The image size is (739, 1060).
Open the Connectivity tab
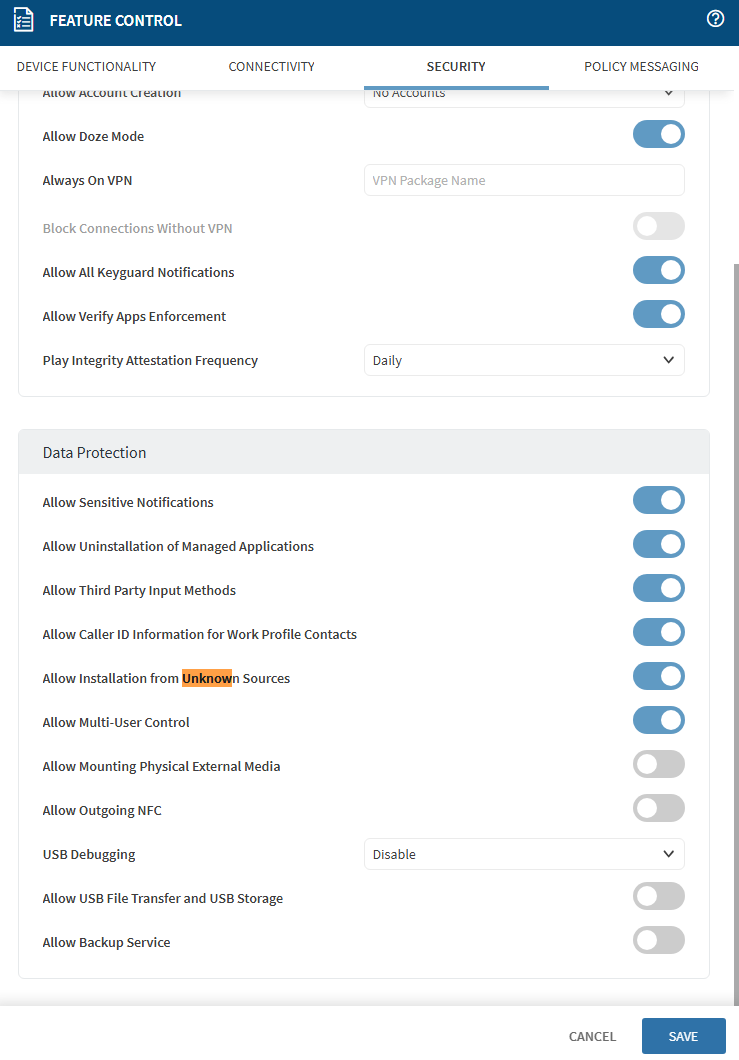pyautogui.click(x=271, y=67)
